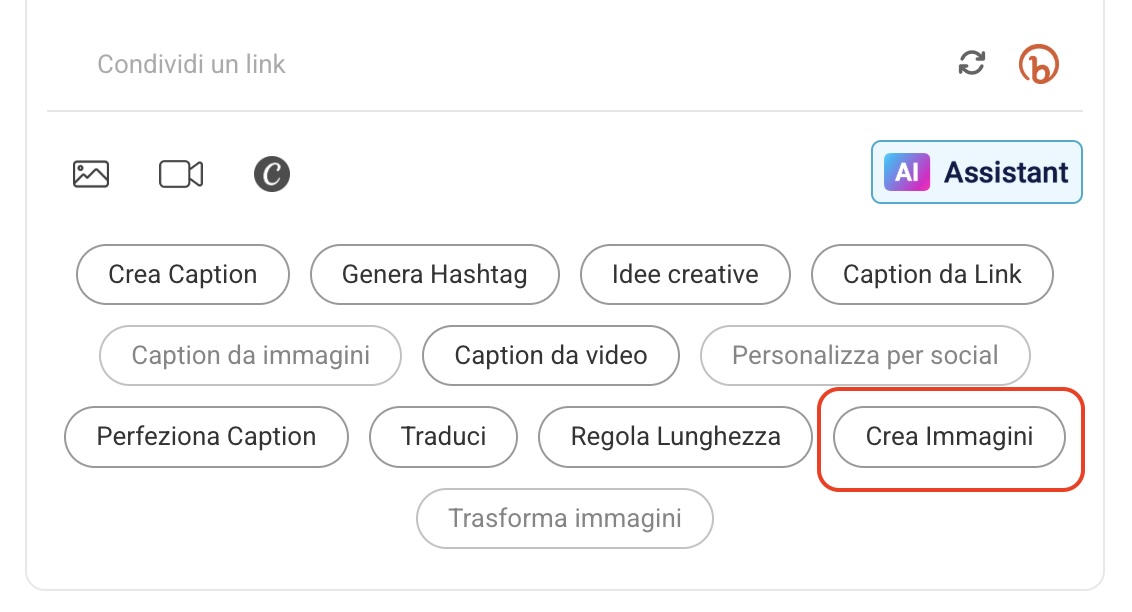Select Trasforma immagini chip
The height and width of the screenshot is (612, 1132).
(565, 519)
